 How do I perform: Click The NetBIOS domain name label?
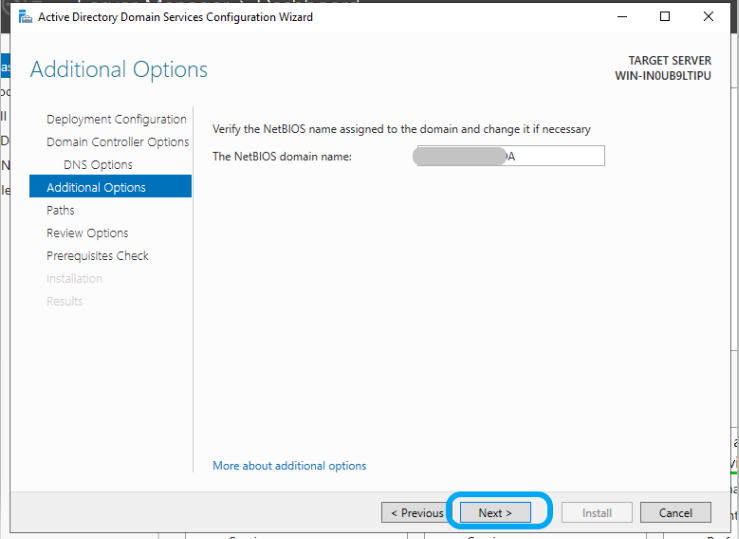tap(282, 156)
